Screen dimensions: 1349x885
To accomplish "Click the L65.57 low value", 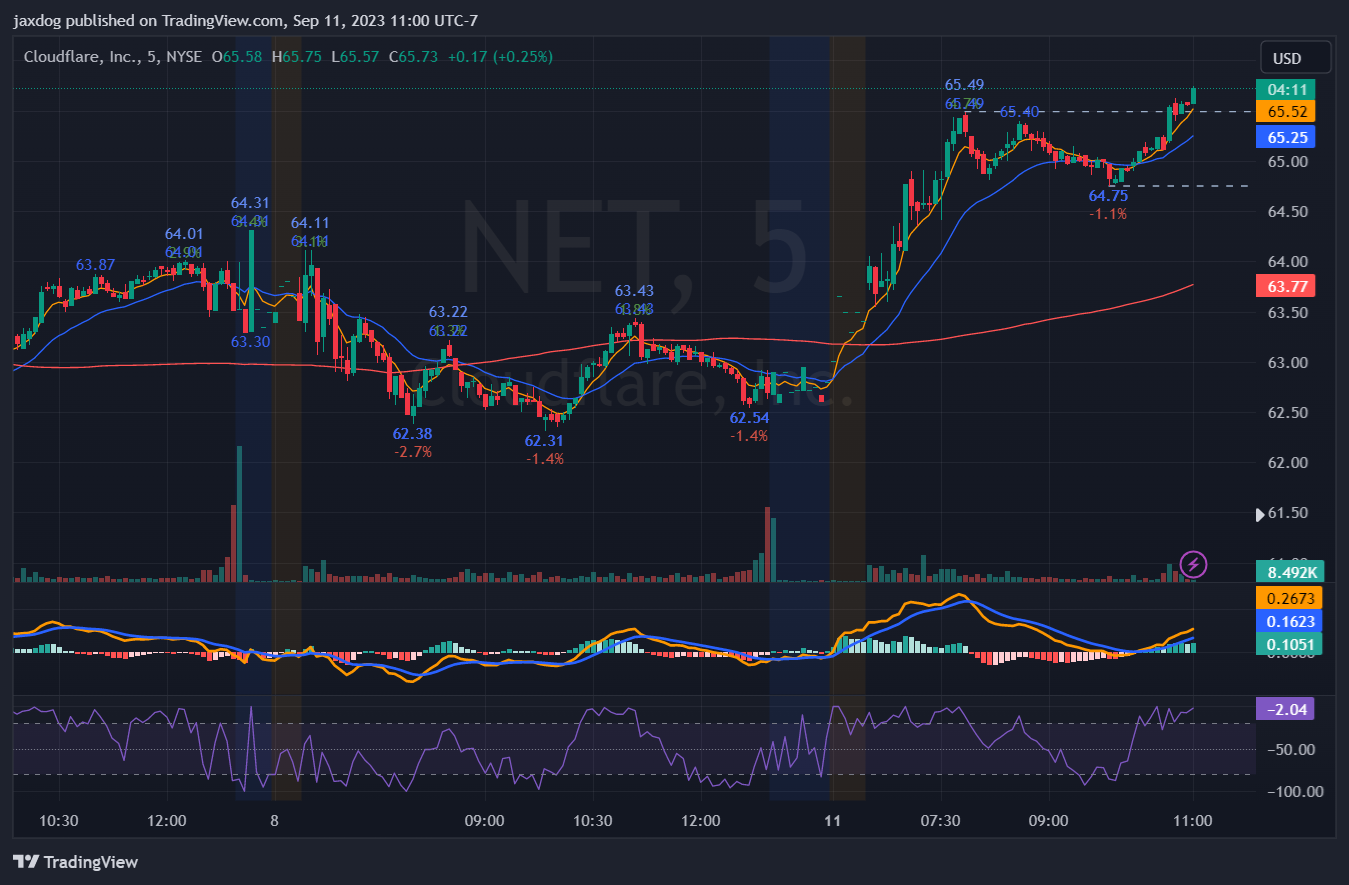I will click(355, 57).
